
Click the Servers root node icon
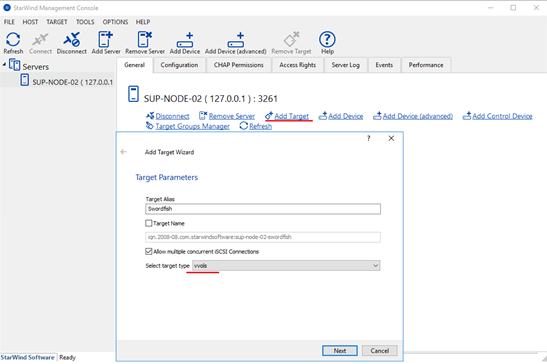click(x=14, y=65)
